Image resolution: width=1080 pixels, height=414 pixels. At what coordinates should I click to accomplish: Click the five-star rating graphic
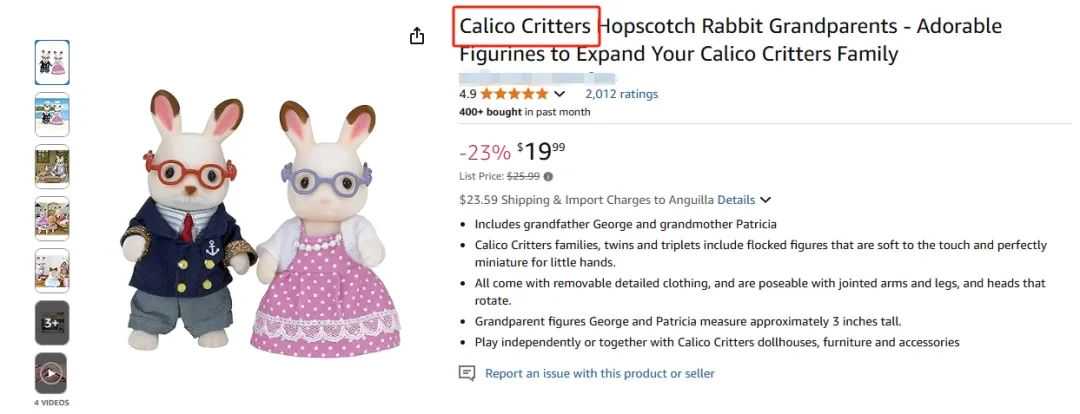[x=514, y=94]
